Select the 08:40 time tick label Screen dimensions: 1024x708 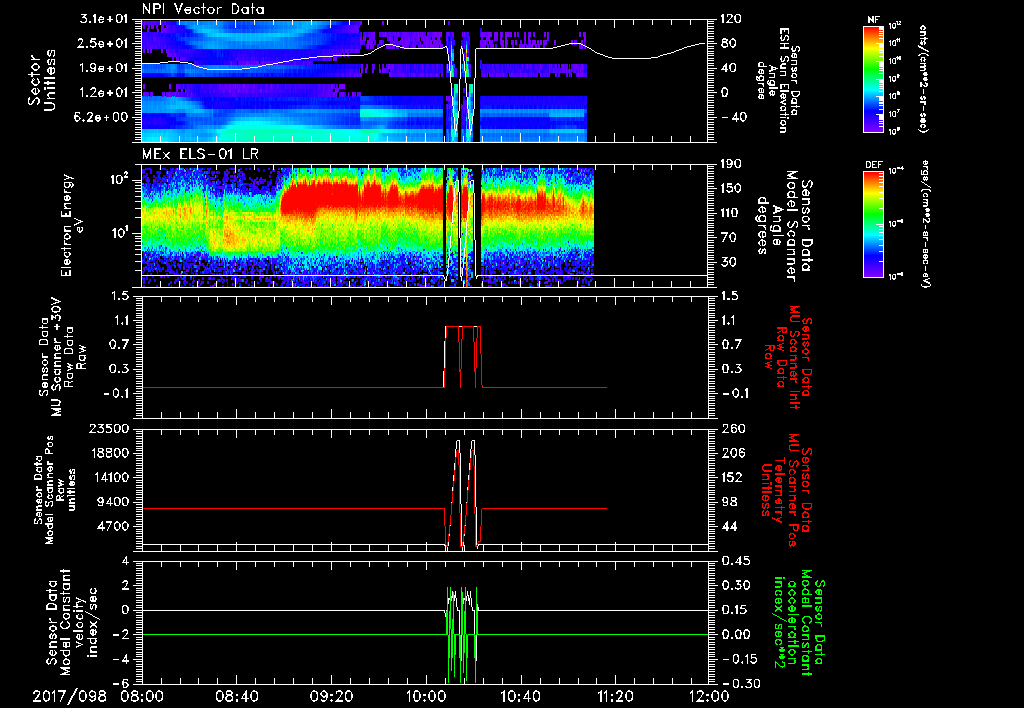237,696
